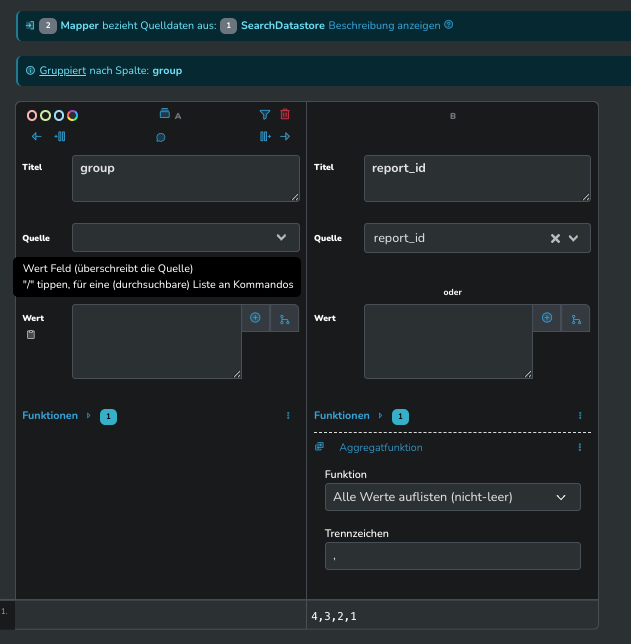Clear the report_id Quelle selection
The image size is (631, 644).
click(x=555, y=238)
